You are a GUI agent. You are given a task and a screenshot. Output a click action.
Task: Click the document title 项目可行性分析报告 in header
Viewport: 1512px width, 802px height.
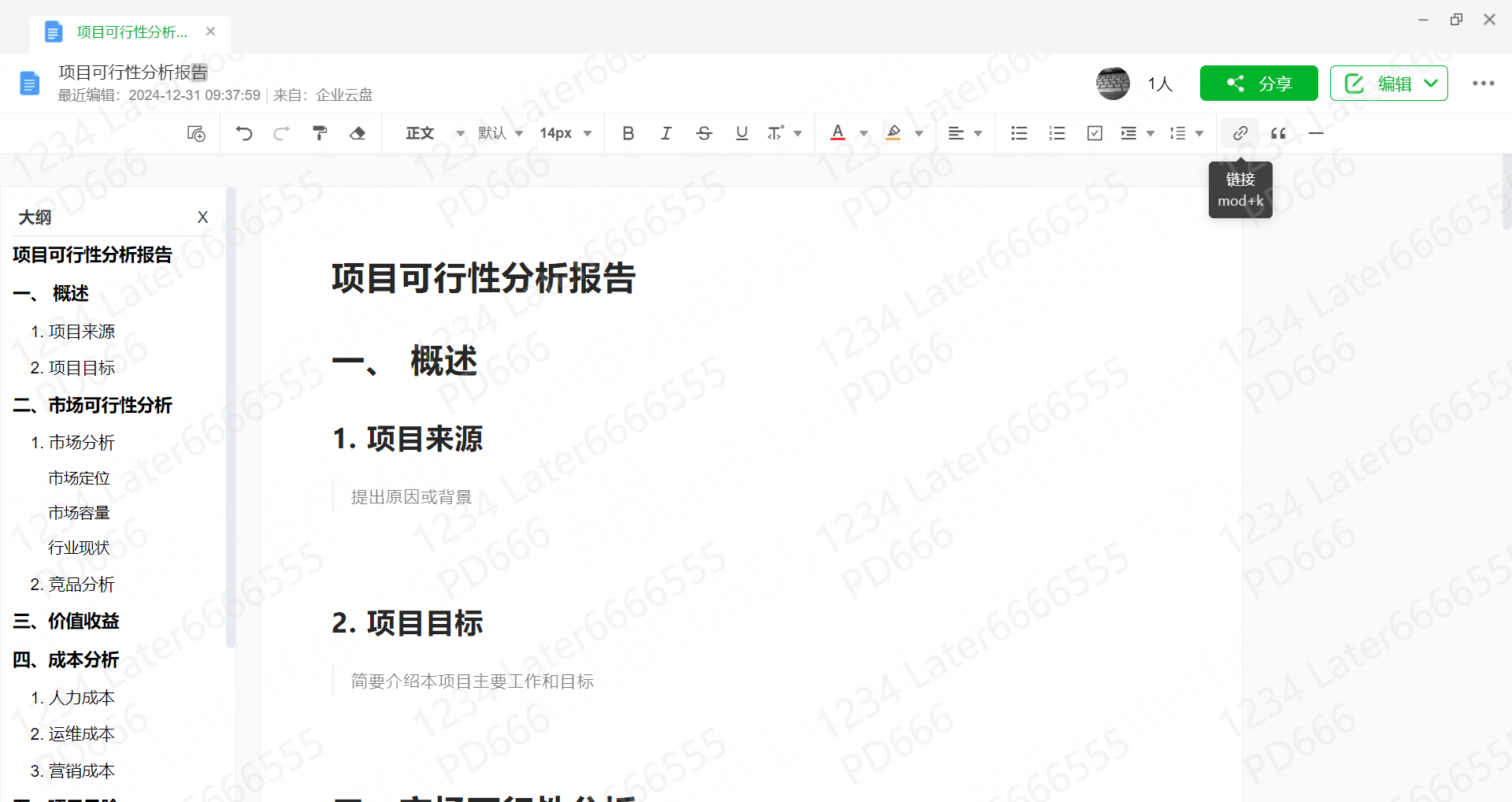coord(133,72)
